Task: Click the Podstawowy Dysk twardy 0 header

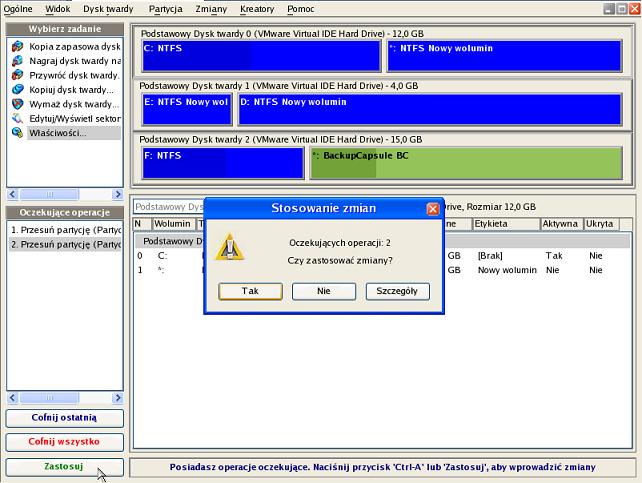Action: [282, 34]
